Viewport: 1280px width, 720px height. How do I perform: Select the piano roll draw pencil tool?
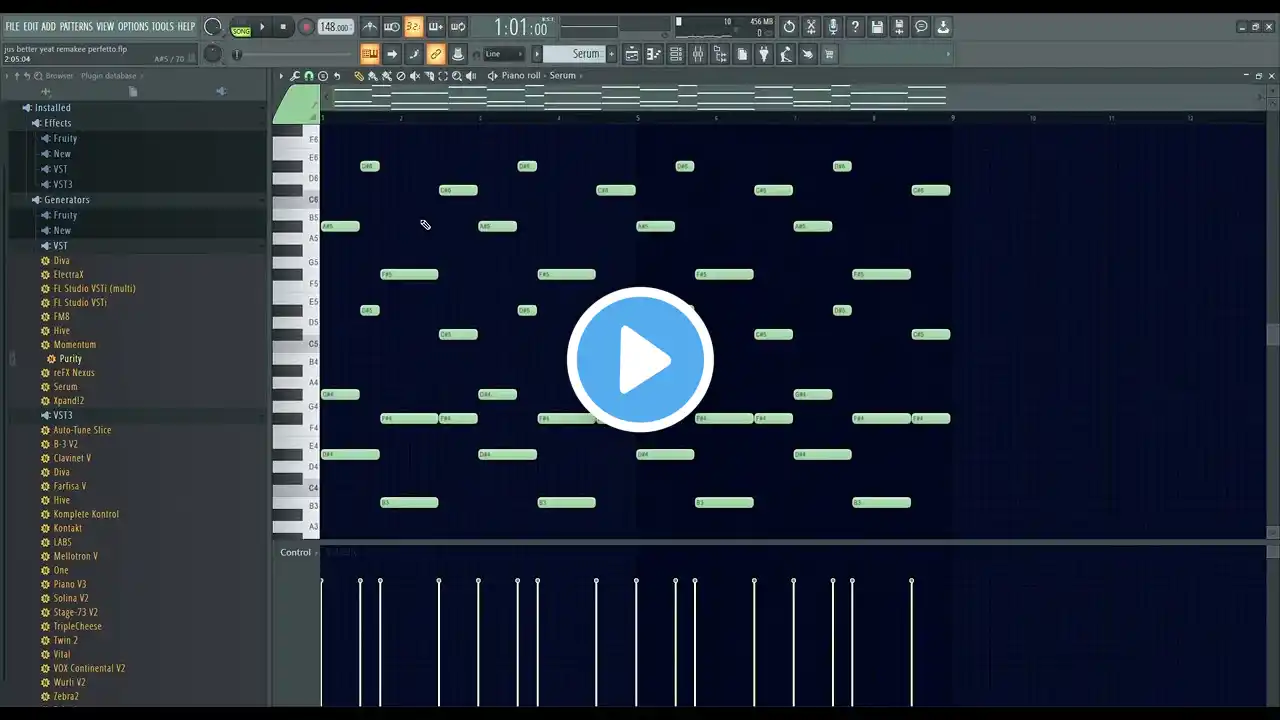click(x=359, y=76)
